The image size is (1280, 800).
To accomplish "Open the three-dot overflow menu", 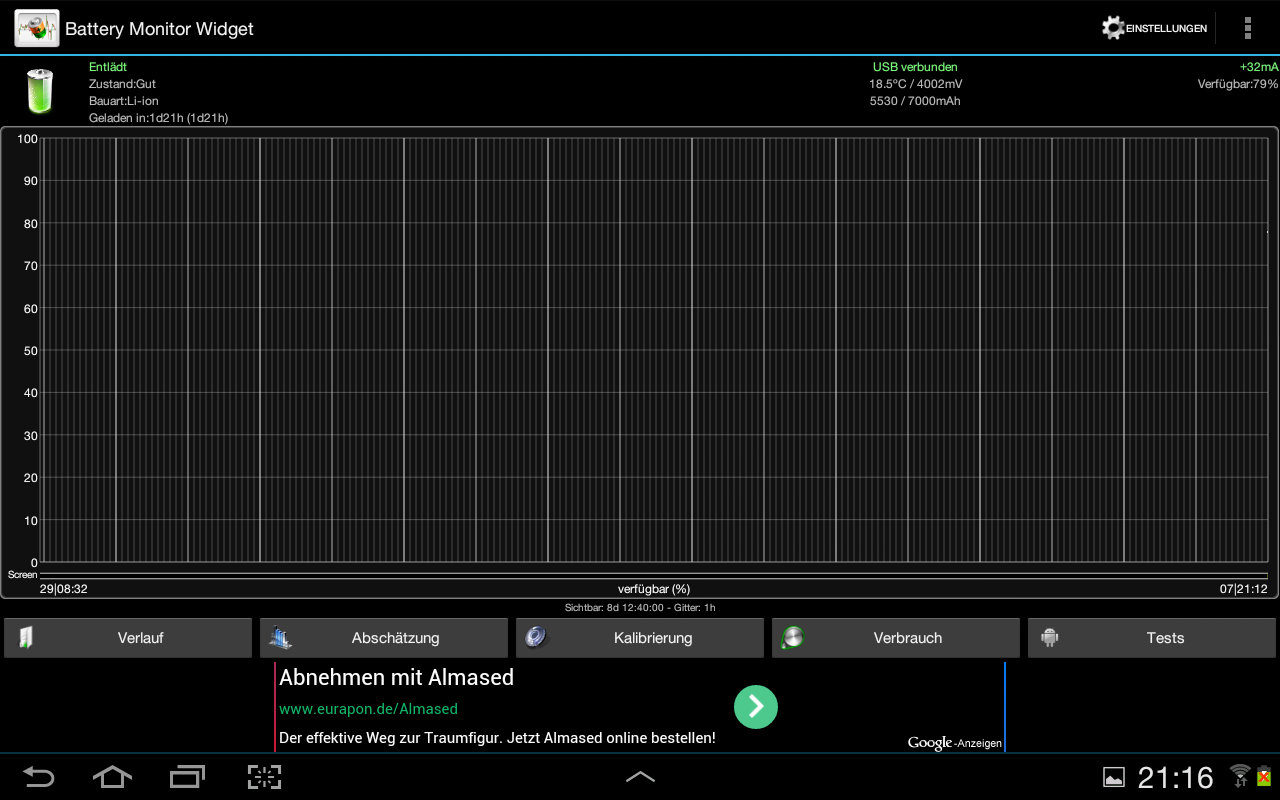I will pyautogui.click(x=1247, y=28).
